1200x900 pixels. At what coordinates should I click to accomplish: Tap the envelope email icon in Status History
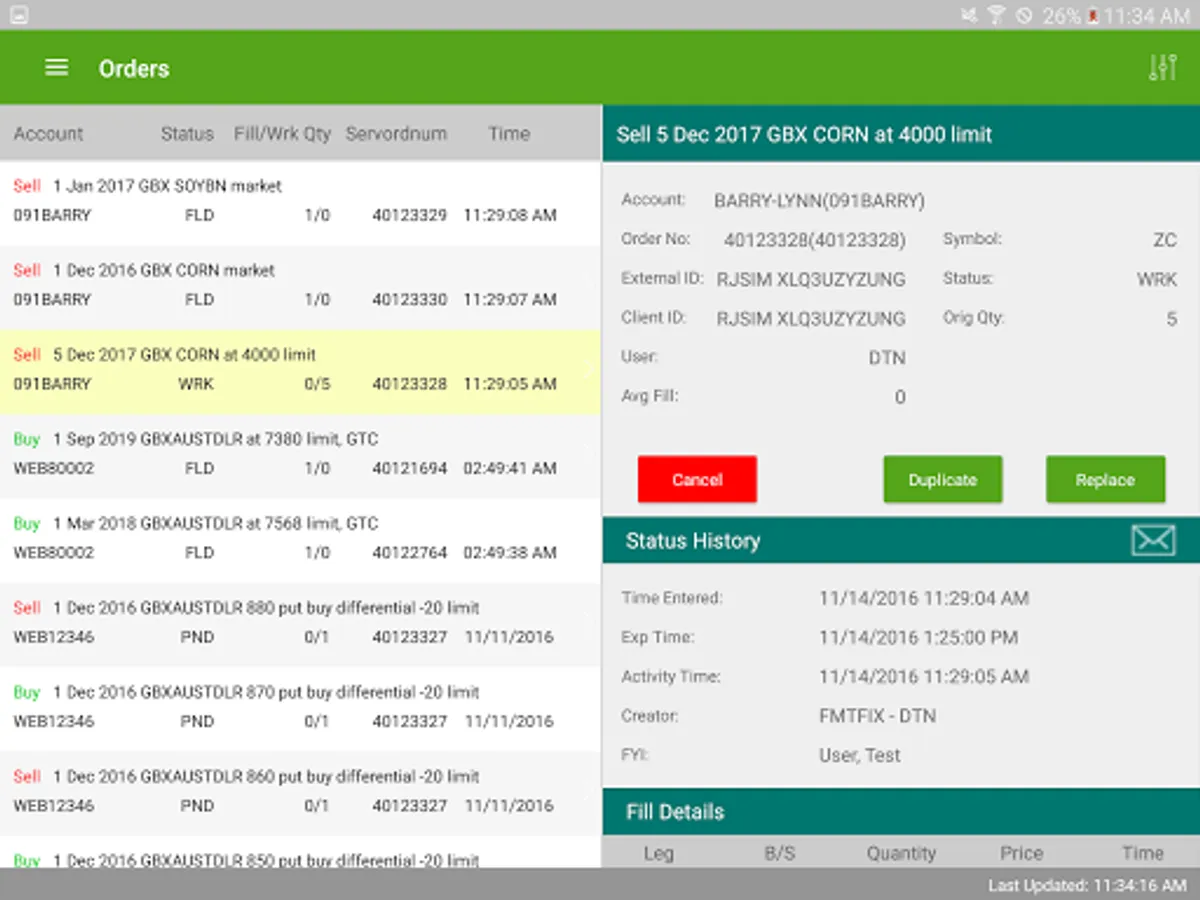point(1153,540)
